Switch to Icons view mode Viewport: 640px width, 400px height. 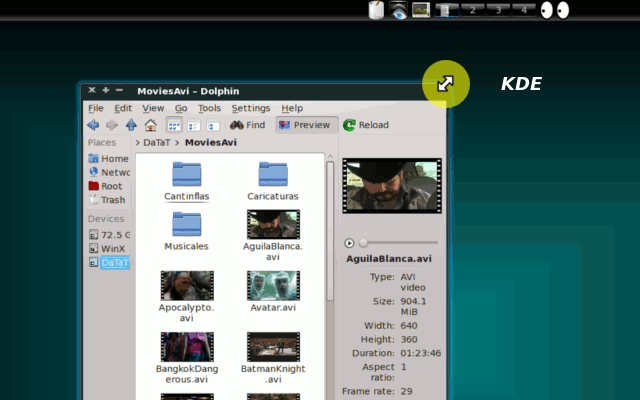click(x=174, y=125)
